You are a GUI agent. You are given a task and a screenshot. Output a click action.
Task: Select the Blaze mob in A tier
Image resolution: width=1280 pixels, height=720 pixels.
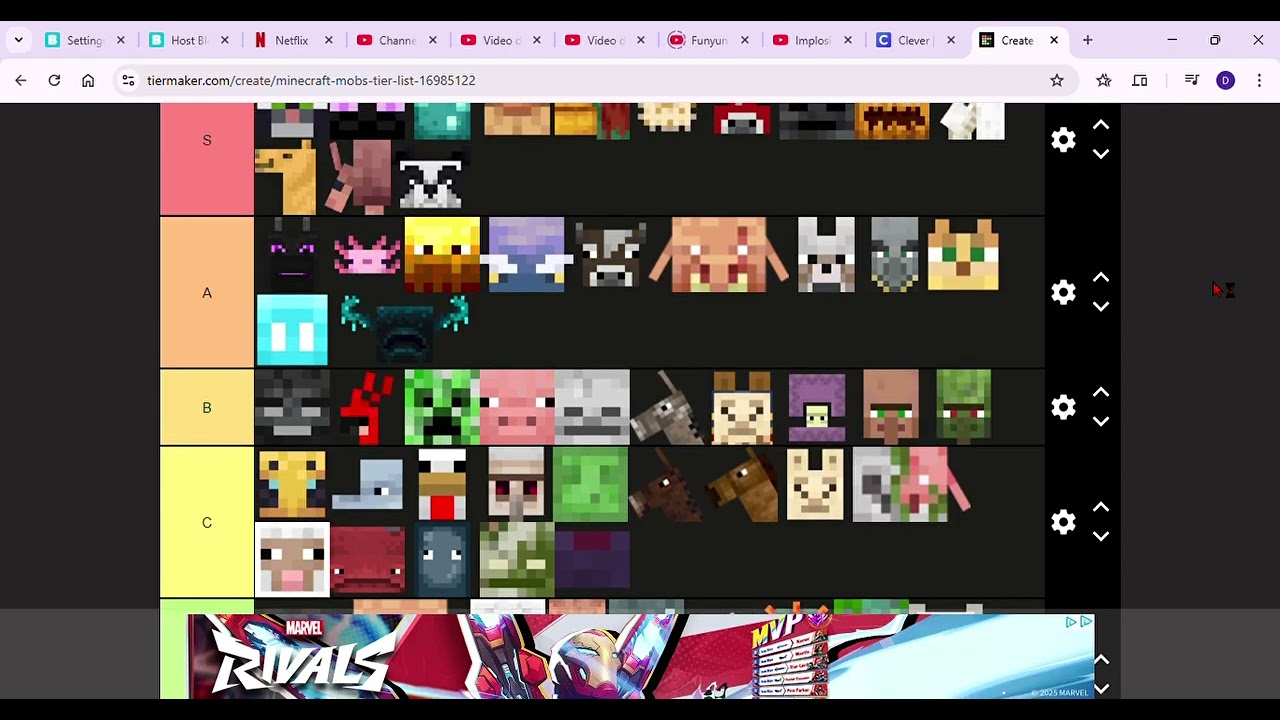(442, 255)
